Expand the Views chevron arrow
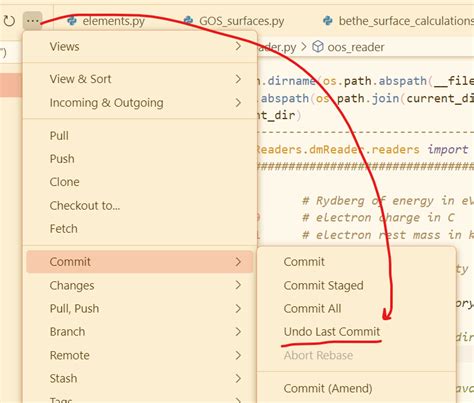 (238, 46)
